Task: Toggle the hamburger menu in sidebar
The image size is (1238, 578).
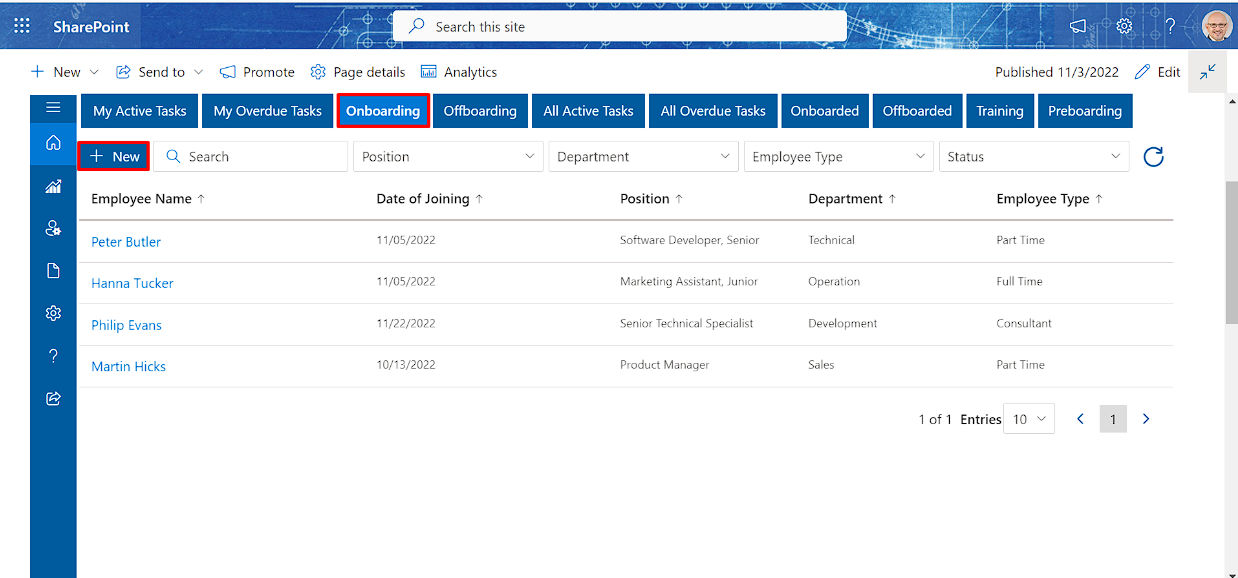Action: tap(53, 108)
